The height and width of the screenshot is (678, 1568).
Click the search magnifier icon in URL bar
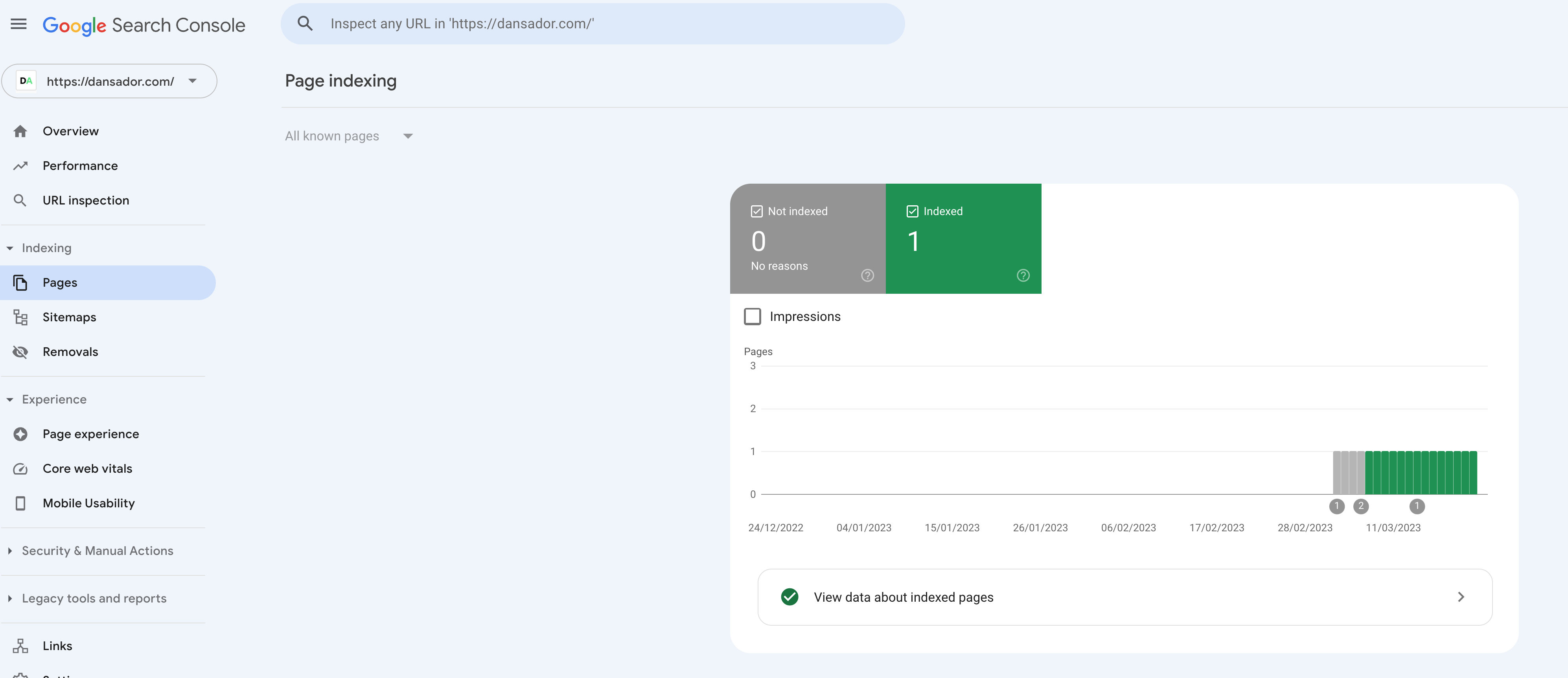point(305,24)
